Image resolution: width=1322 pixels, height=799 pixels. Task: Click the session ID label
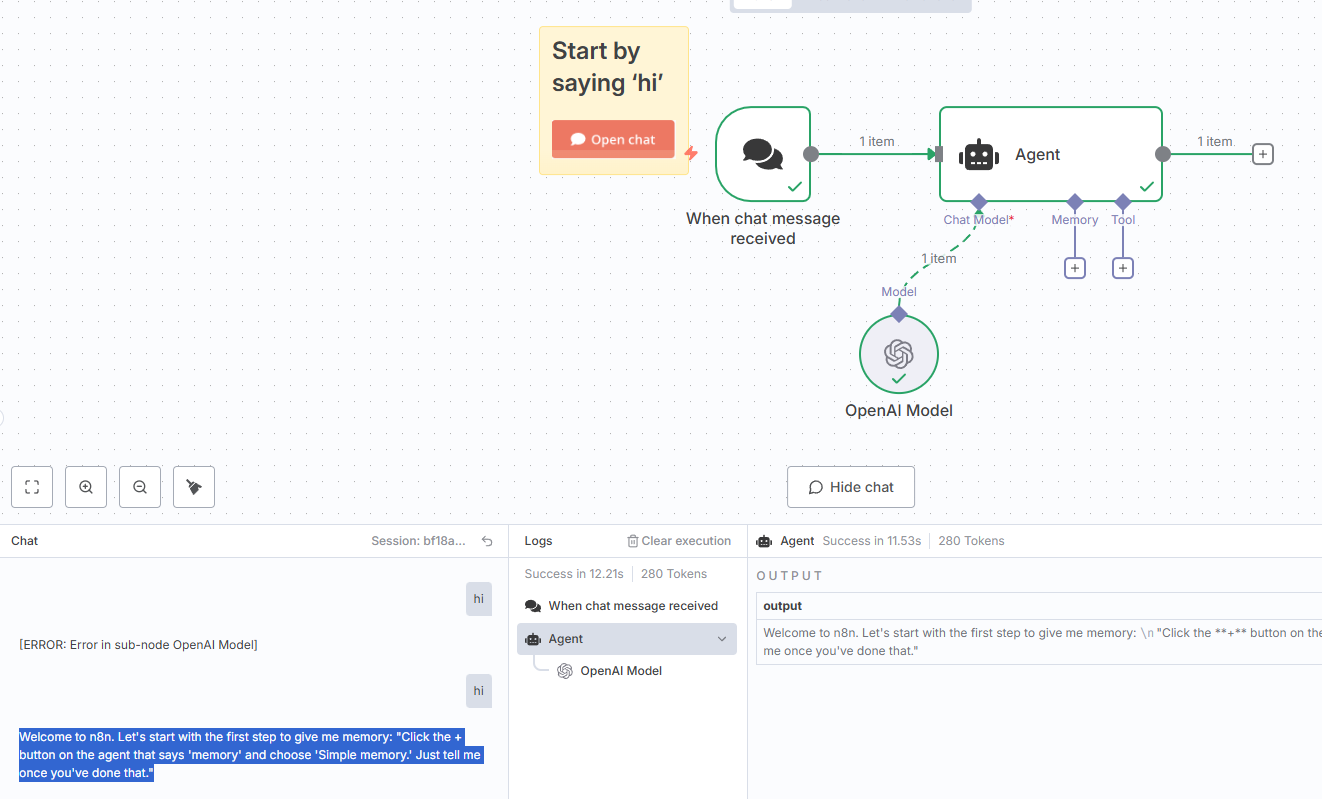point(418,541)
